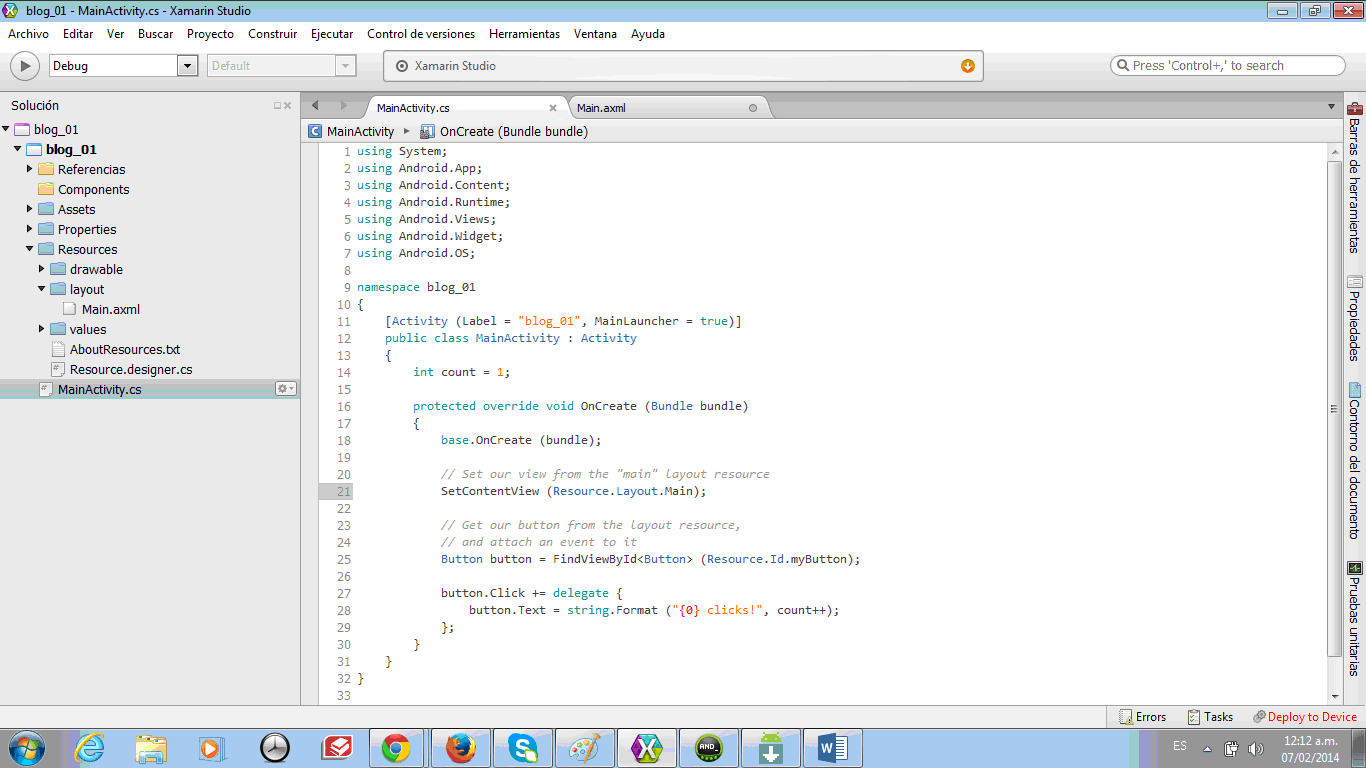Viewport: 1366px width, 768px height.
Task: Open Xamarin Studio from the taskbar
Action: tap(648, 748)
